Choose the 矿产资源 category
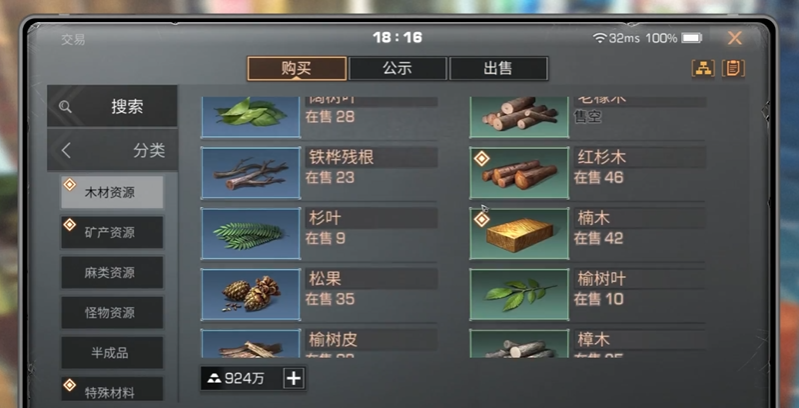The height and width of the screenshot is (408, 799). coord(112,232)
